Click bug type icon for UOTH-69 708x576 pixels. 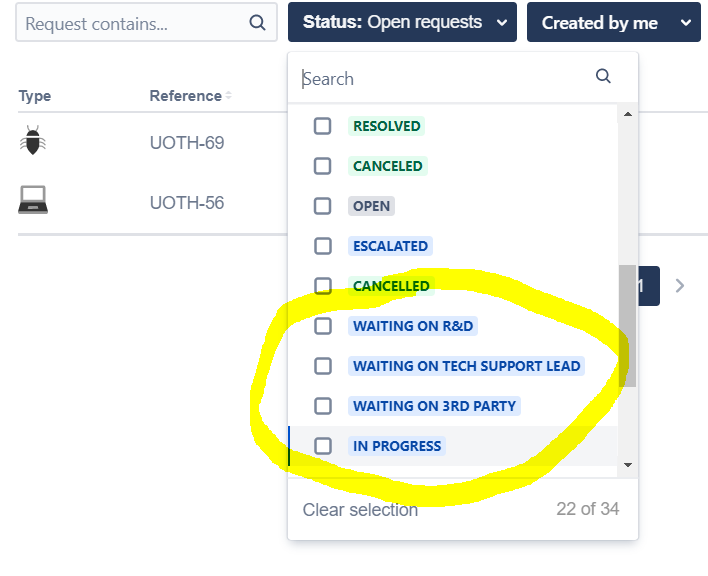33,140
